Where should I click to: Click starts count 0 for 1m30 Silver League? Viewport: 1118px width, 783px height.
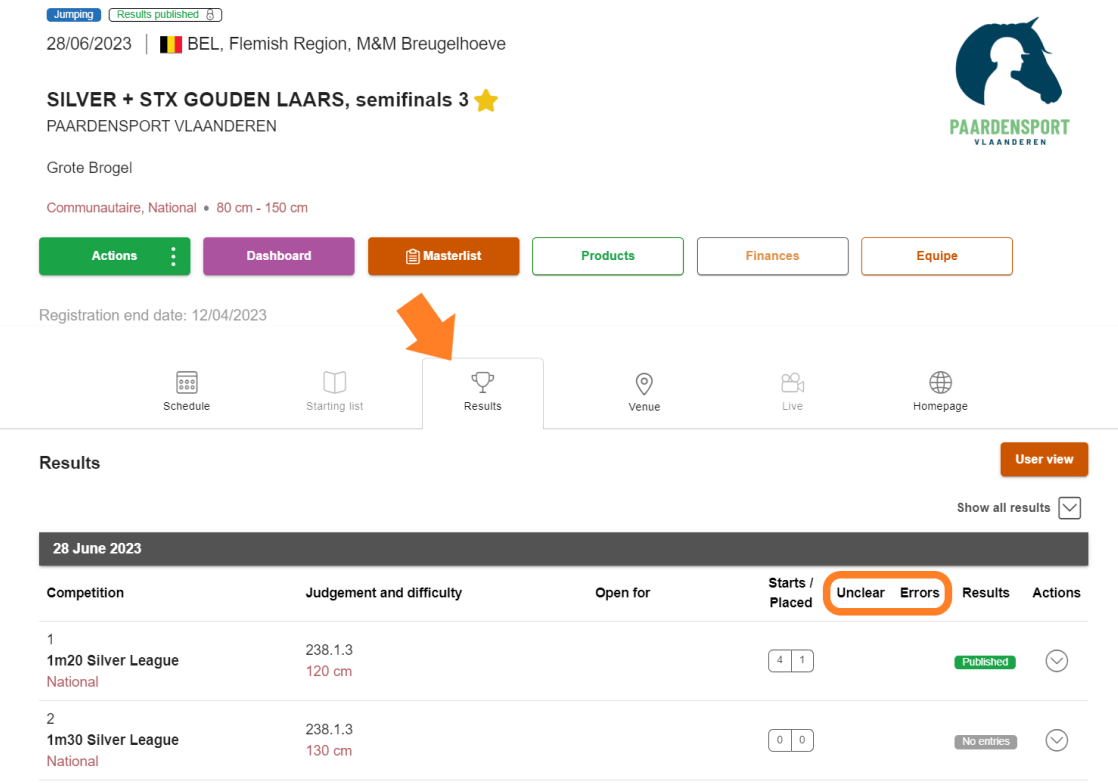coord(780,740)
